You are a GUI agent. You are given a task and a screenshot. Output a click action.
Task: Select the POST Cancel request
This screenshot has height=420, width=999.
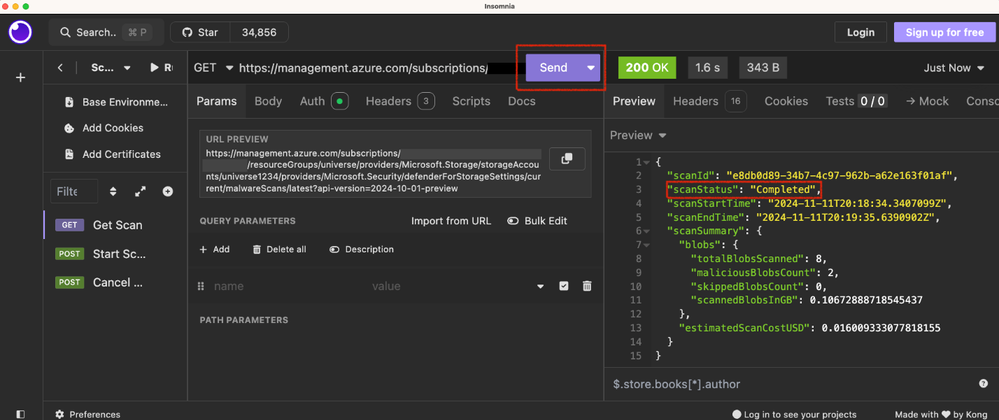pyautogui.click(x=115, y=282)
